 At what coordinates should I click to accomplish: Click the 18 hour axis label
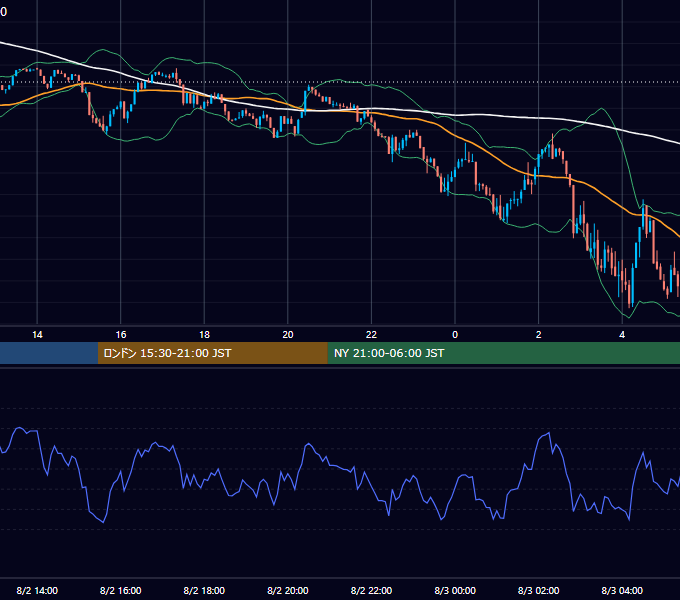(x=204, y=335)
